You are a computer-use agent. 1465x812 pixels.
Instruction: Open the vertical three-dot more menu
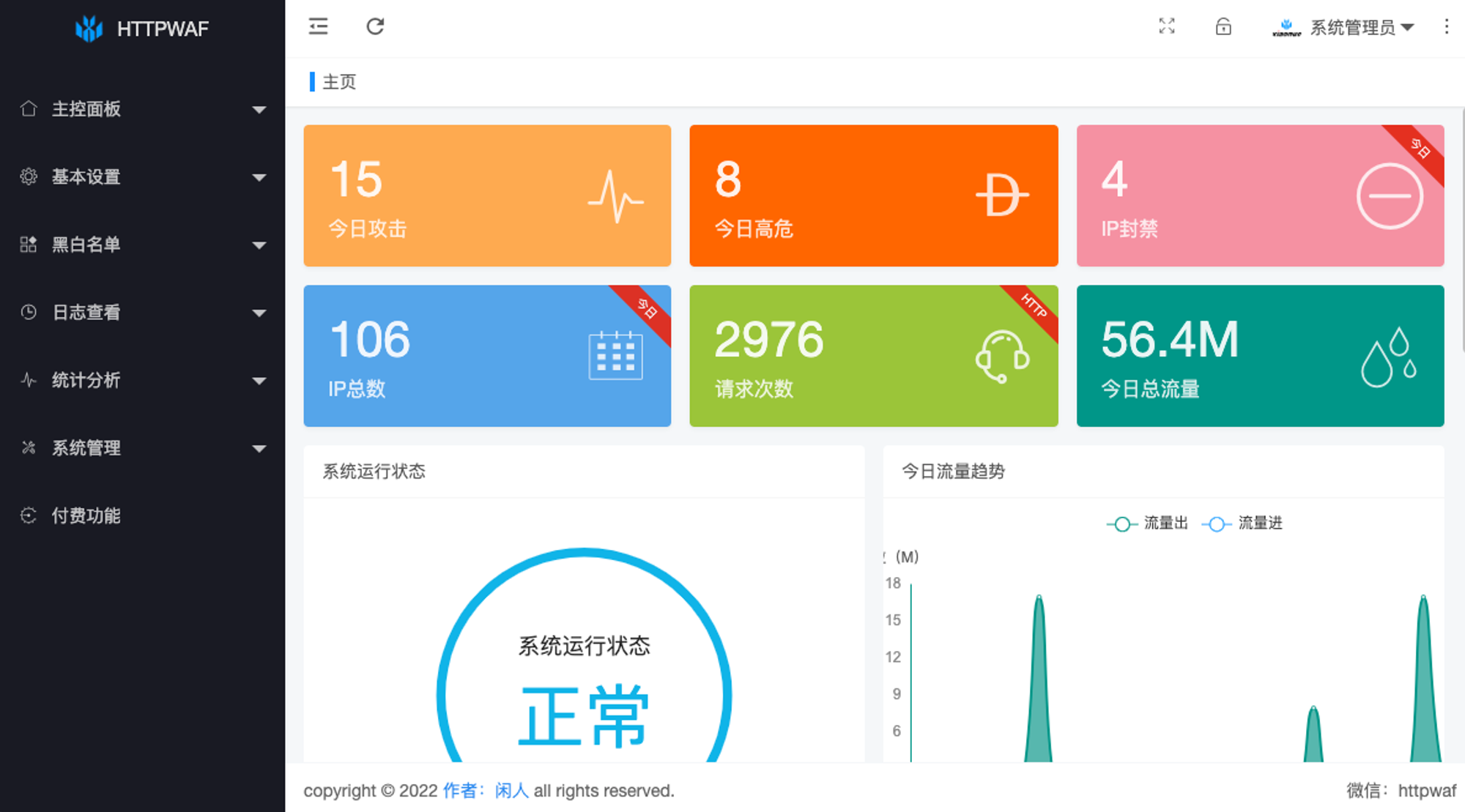point(1446,27)
